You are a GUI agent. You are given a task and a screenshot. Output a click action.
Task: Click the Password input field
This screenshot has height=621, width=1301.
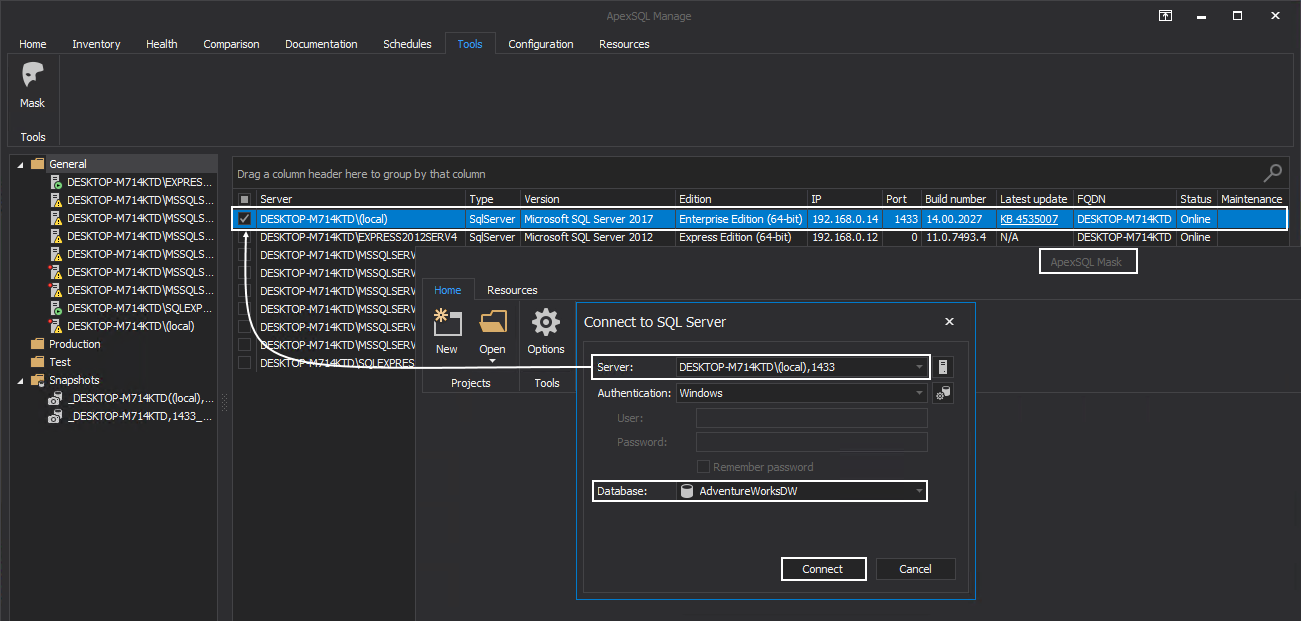tap(811, 442)
